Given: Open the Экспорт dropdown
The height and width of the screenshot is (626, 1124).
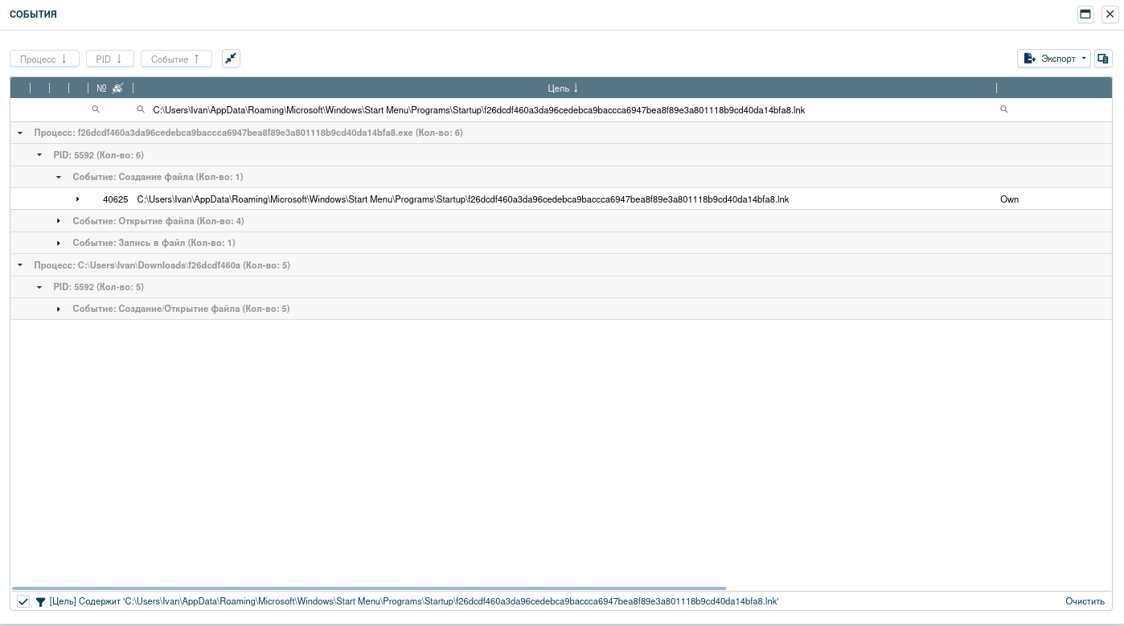Looking at the screenshot, I should pos(1054,59).
